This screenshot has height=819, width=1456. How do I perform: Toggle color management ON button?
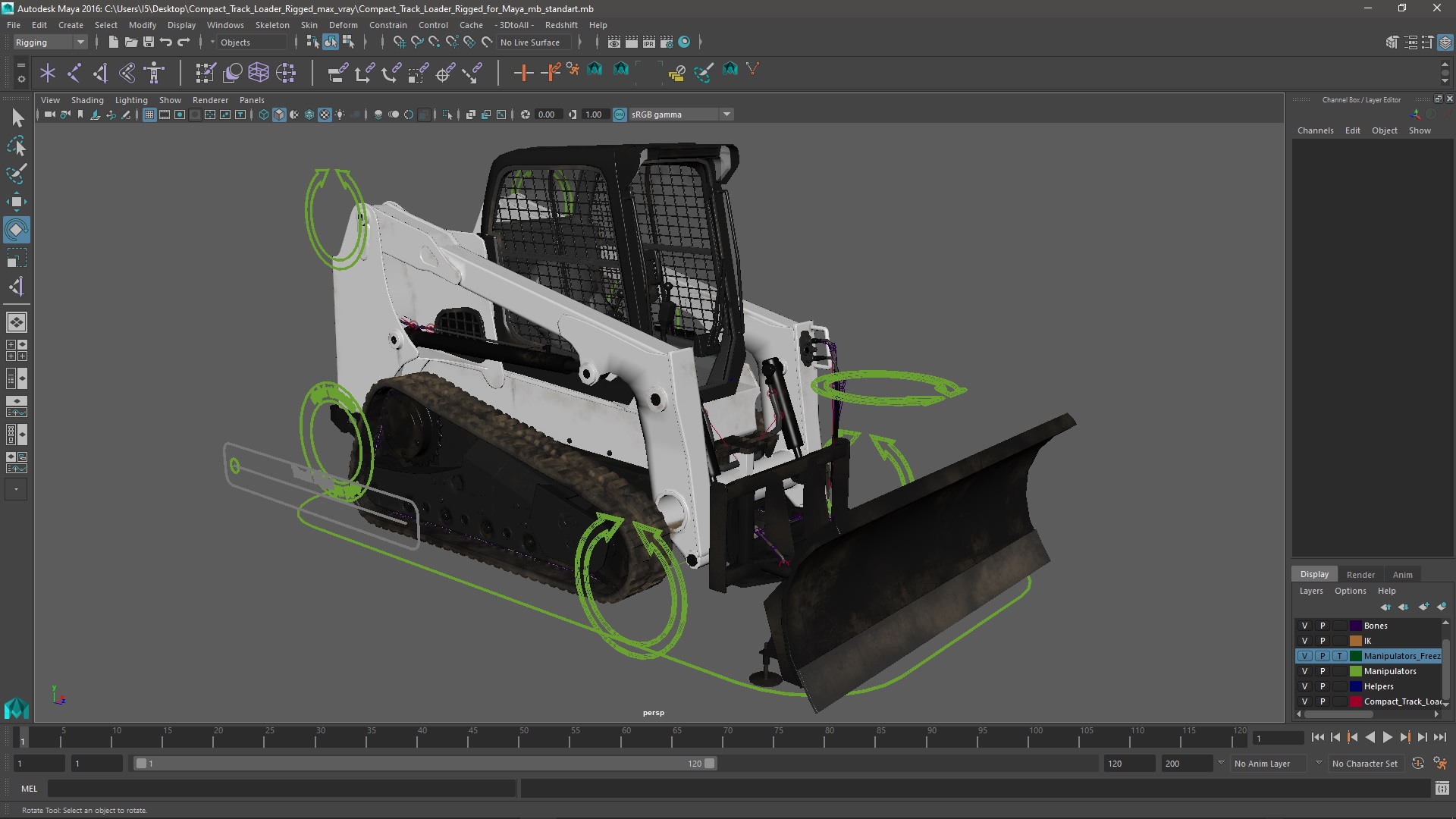[x=620, y=115]
